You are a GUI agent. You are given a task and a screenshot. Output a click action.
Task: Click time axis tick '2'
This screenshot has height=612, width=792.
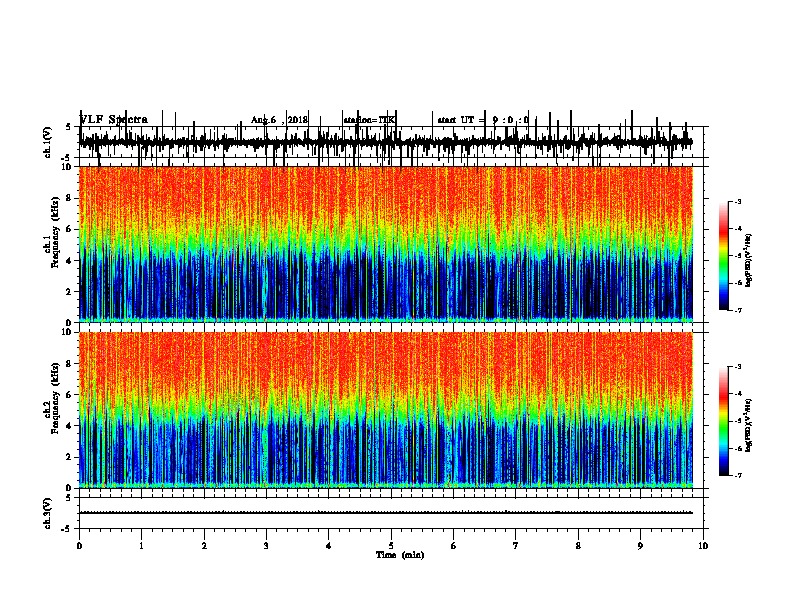coord(204,546)
